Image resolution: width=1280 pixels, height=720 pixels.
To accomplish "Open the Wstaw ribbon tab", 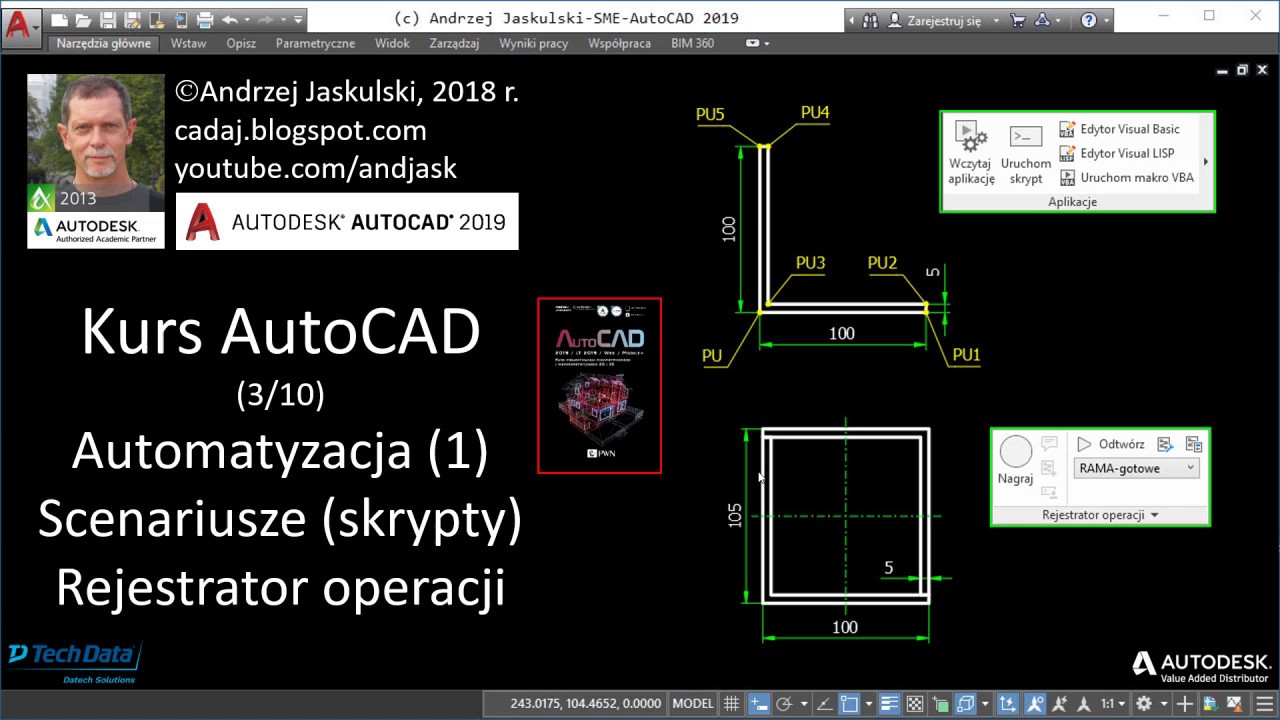I will [x=188, y=44].
